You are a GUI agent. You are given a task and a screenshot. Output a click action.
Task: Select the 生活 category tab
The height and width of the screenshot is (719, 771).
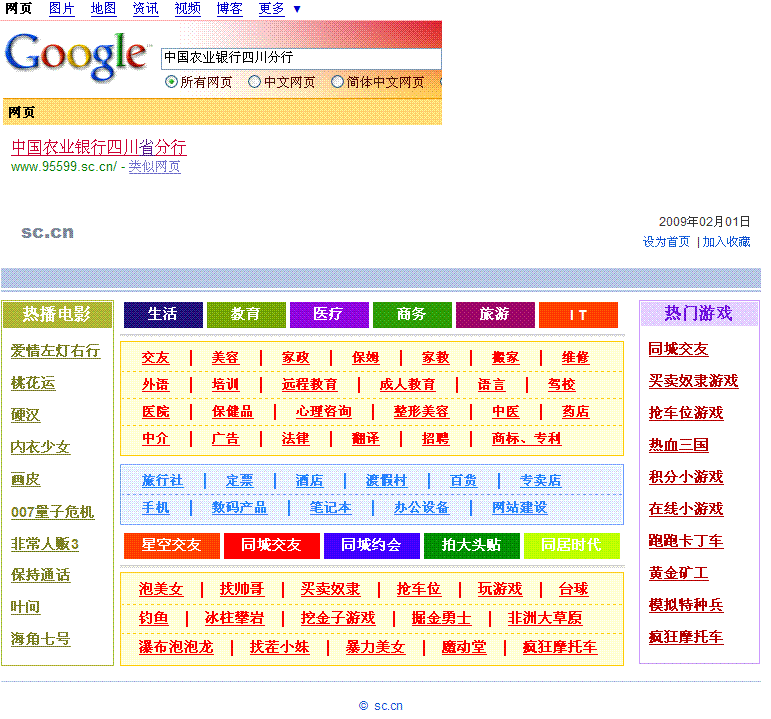click(x=163, y=315)
